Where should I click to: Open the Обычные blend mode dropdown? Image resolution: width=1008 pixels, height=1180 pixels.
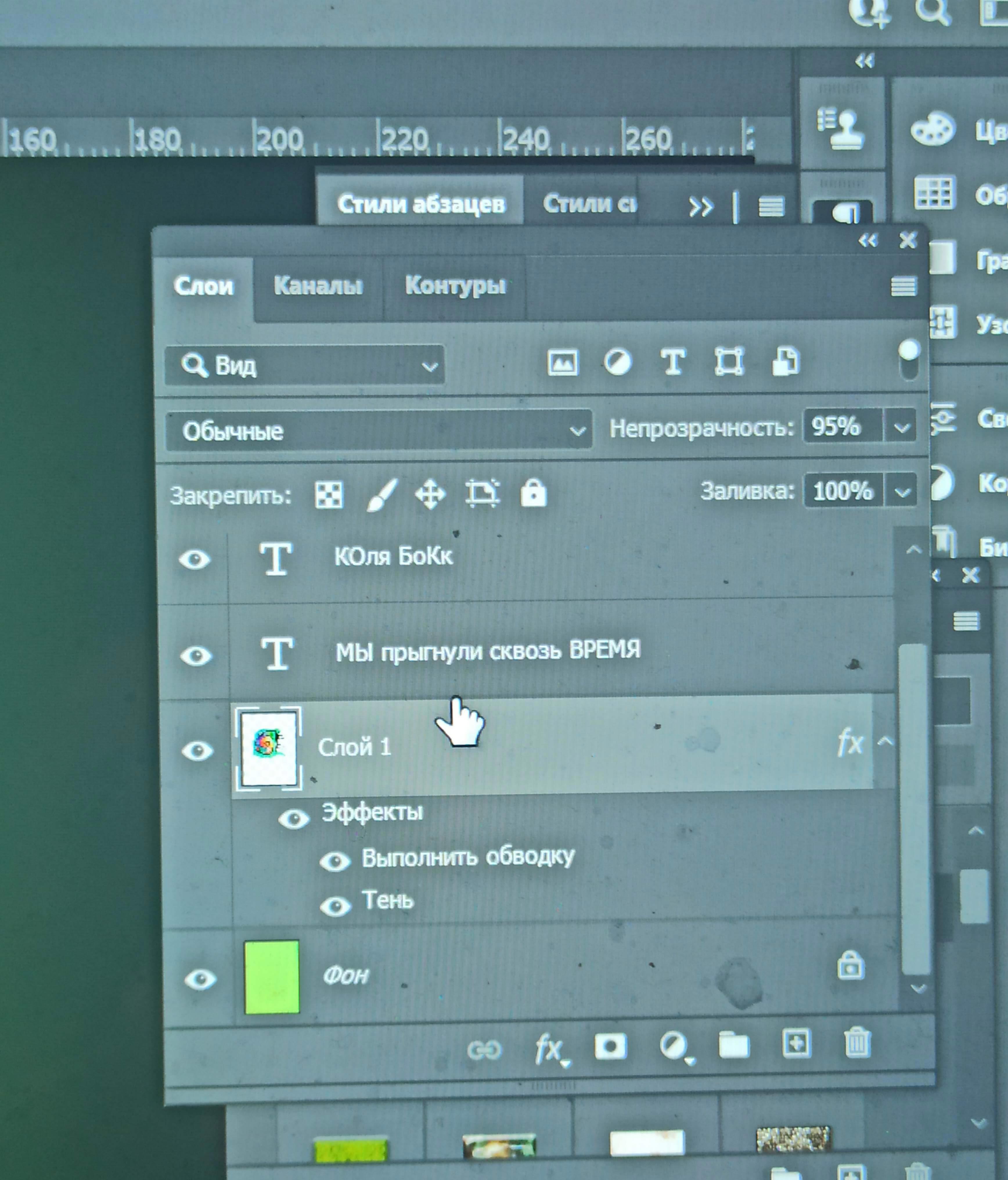[x=378, y=431]
